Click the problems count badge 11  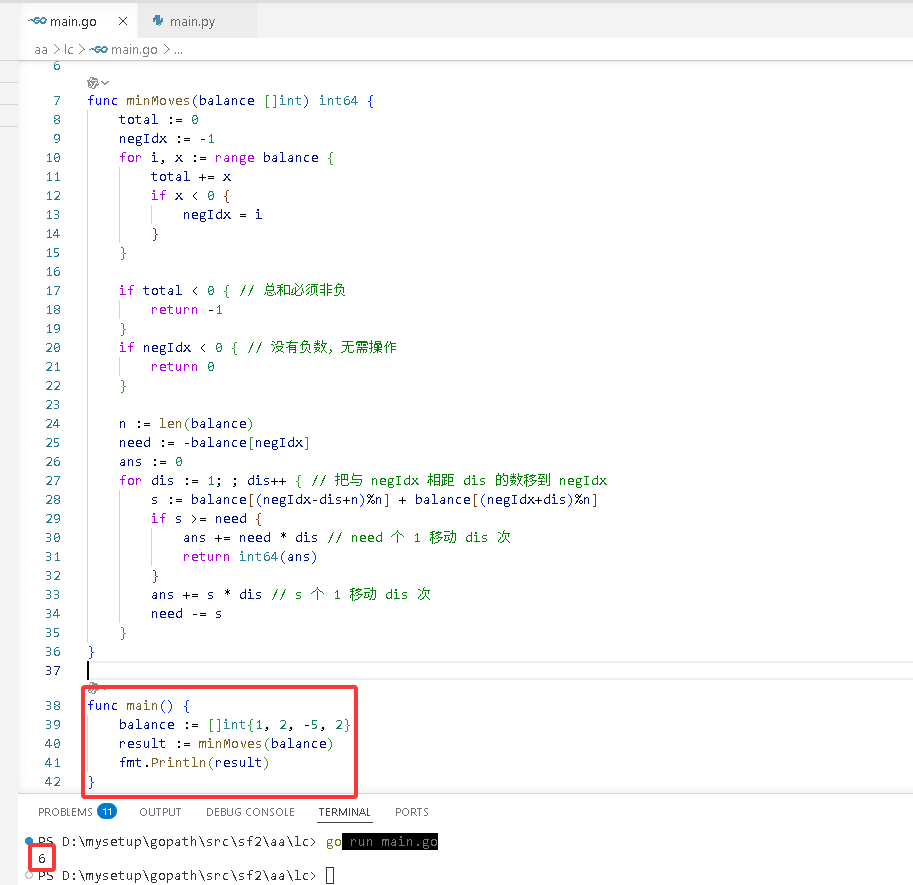click(107, 812)
